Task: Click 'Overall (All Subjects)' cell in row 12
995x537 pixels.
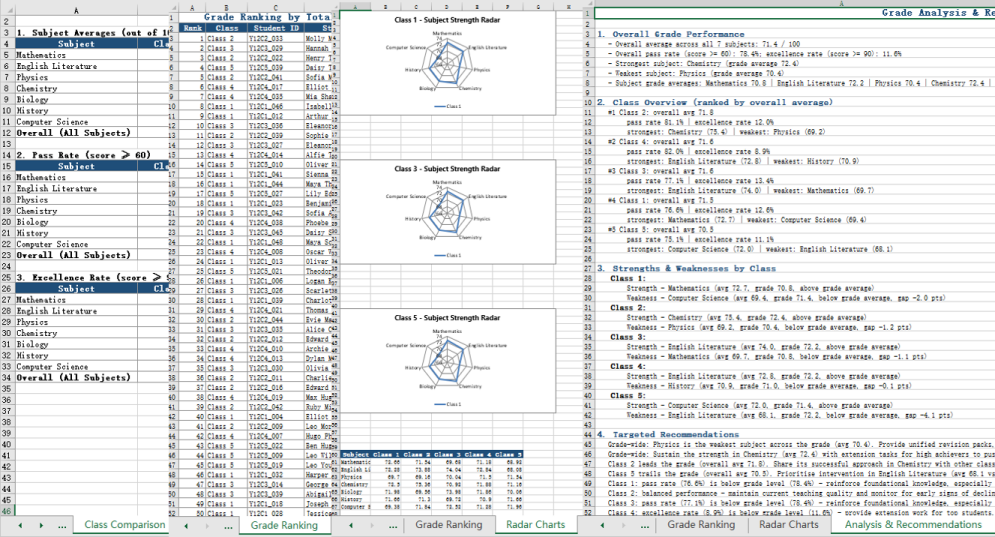Action: (76, 133)
